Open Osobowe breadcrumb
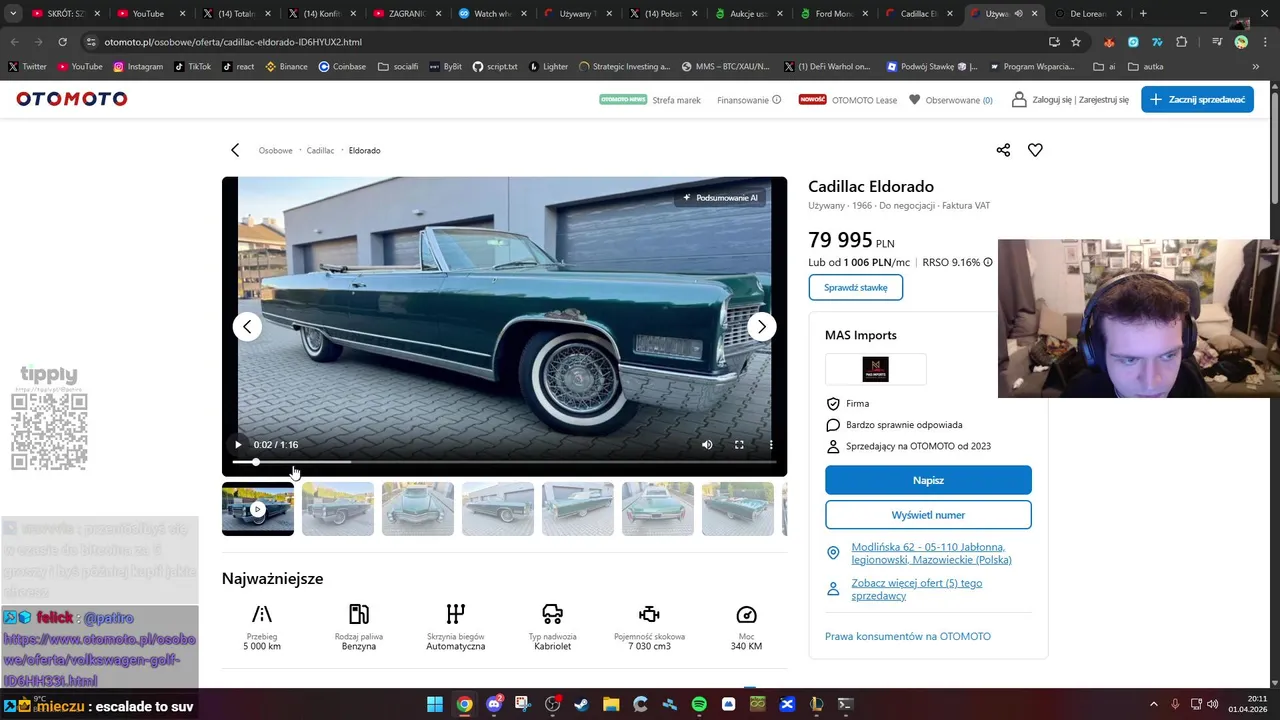The image size is (1280, 720). [x=275, y=150]
